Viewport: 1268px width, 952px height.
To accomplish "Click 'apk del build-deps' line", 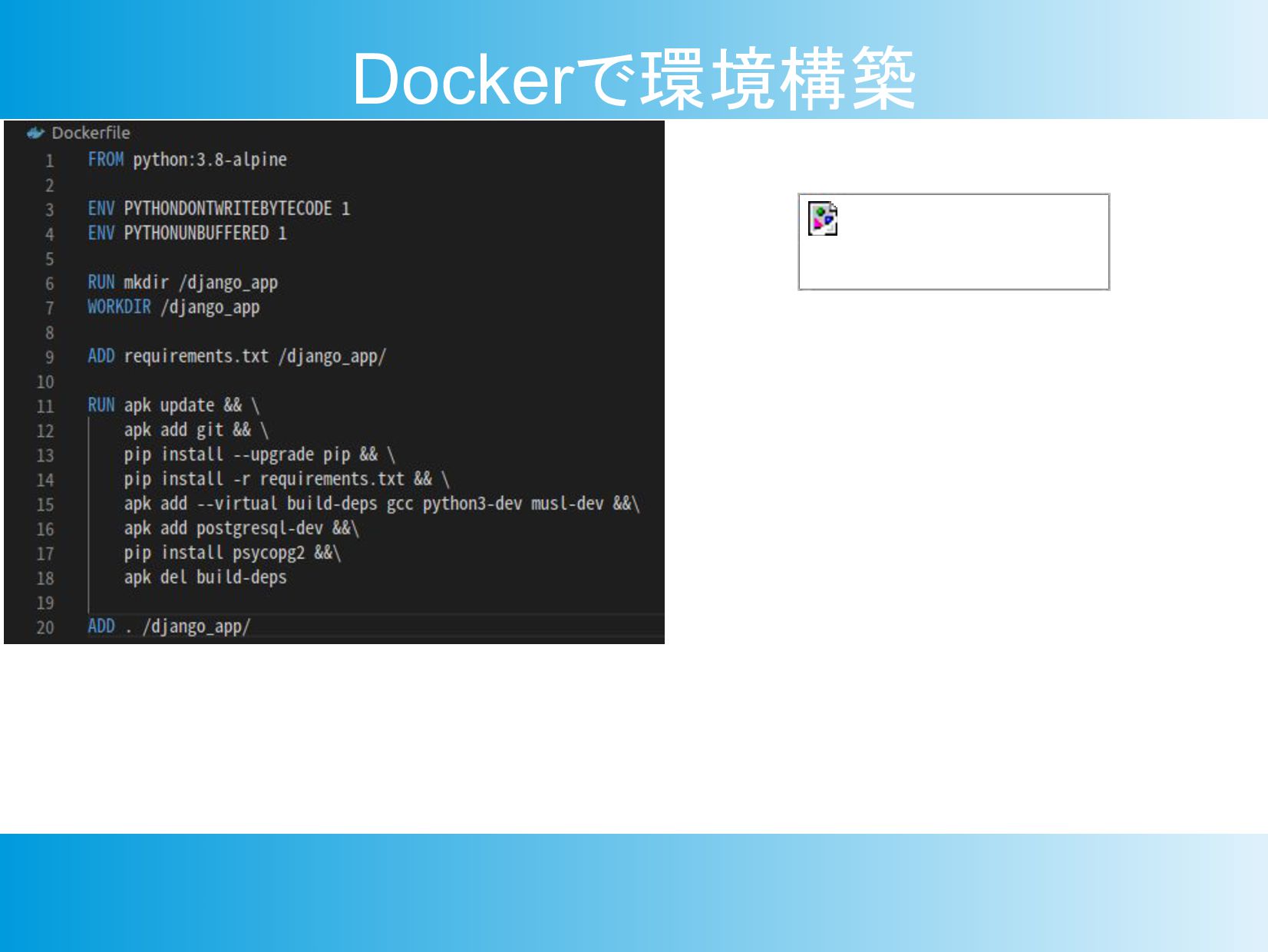I will [206, 577].
